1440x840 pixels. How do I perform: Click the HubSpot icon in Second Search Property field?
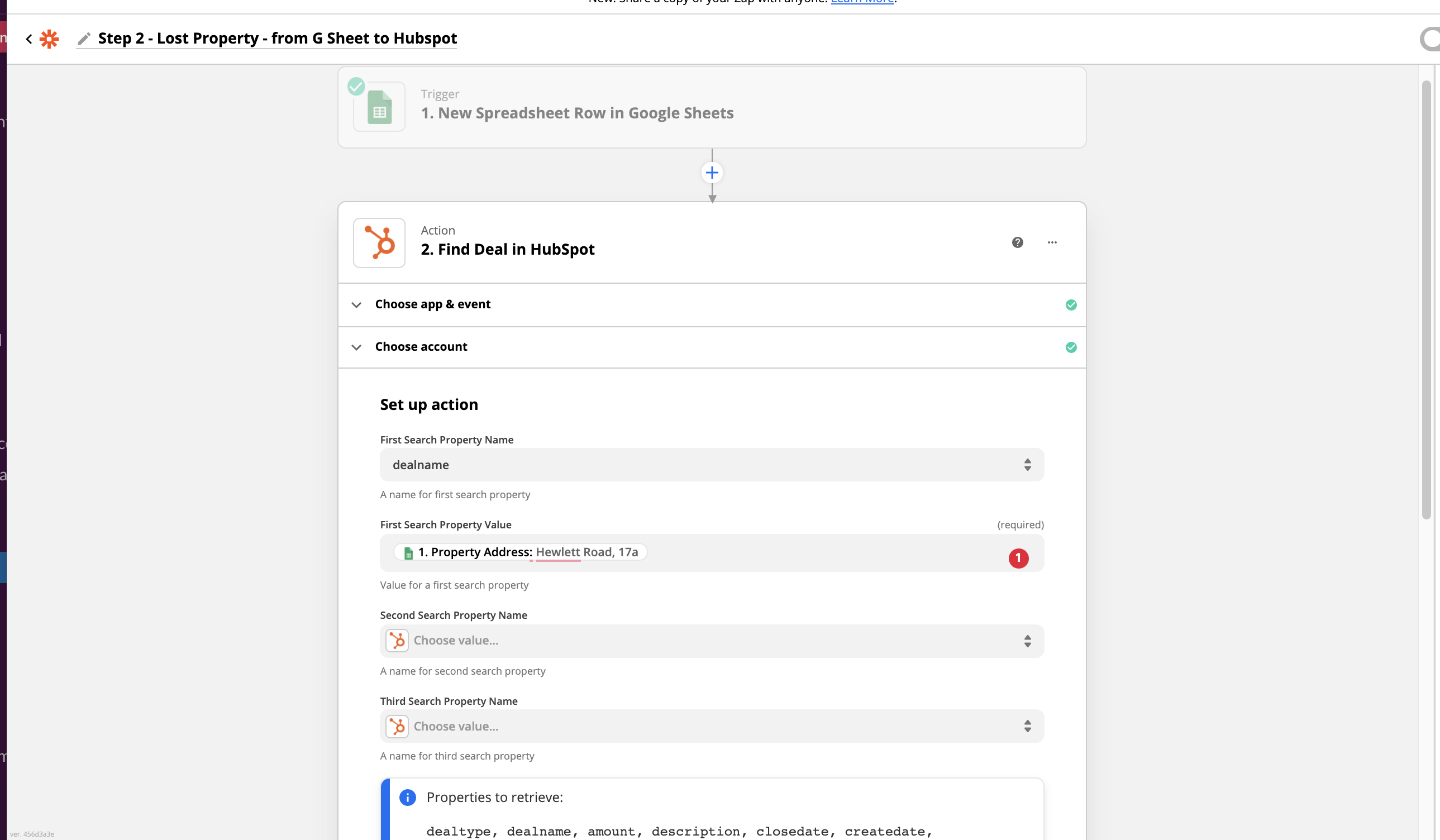click(397, 641)
